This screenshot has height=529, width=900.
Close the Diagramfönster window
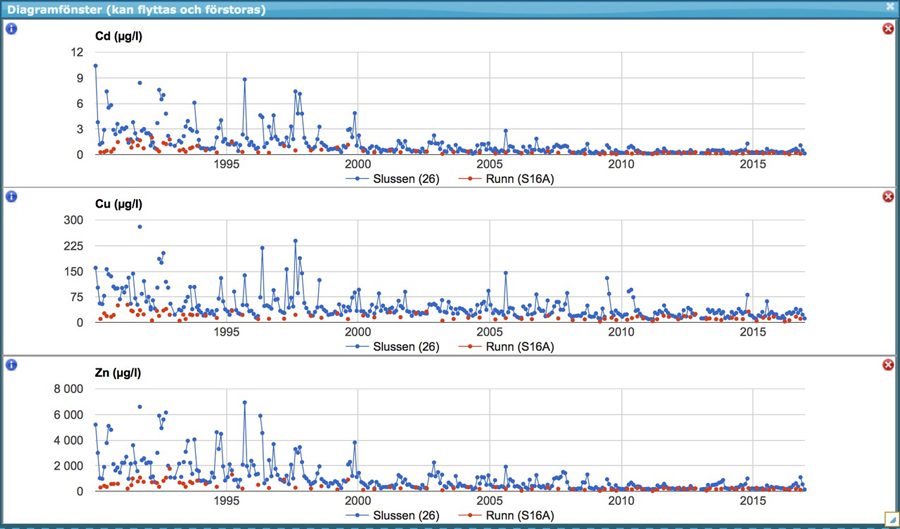(890, 7)
